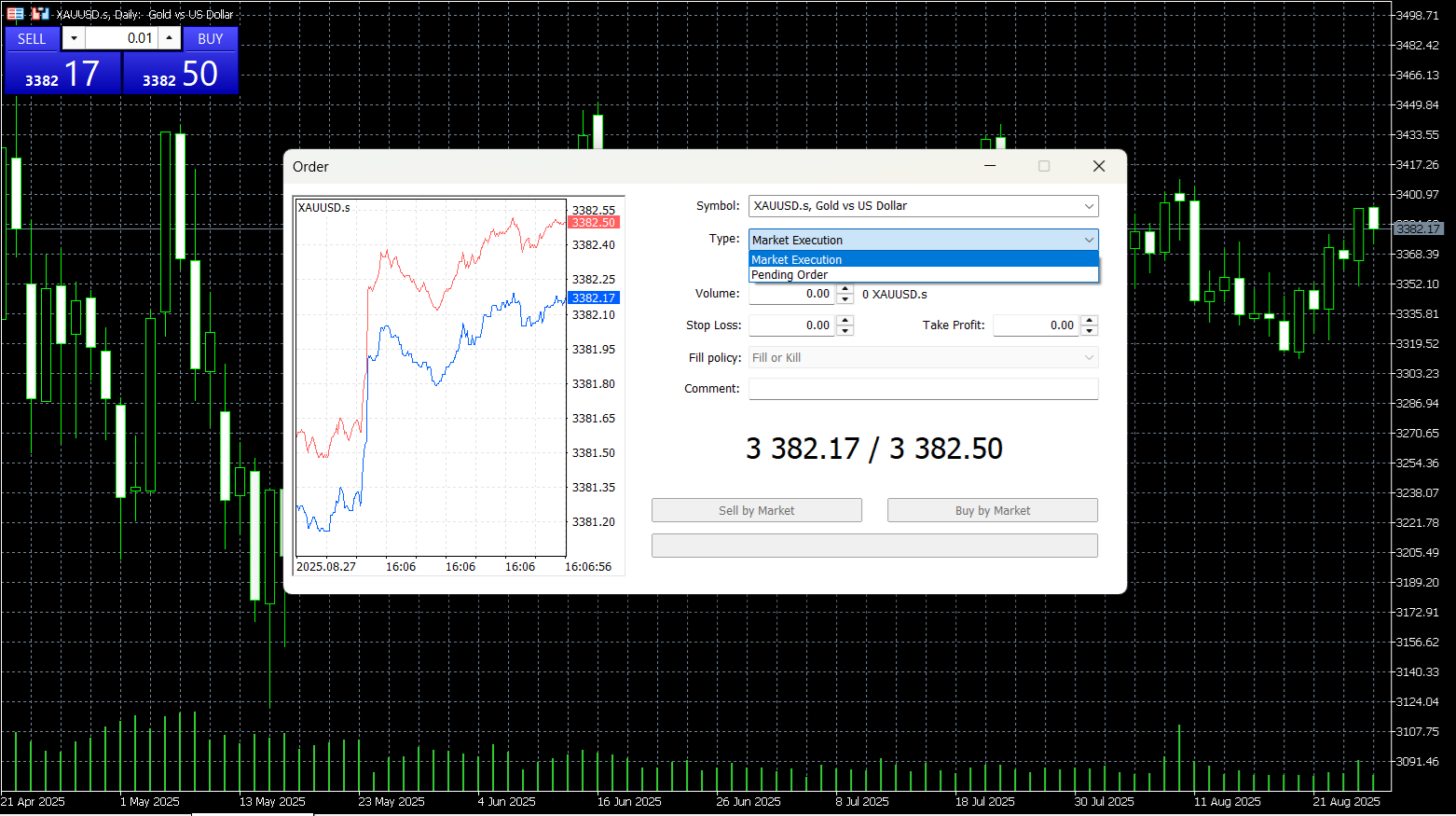Click the 3382.17 current price label on chart axis
Screen dimensions: 1456x816
tap(1418, 228)
